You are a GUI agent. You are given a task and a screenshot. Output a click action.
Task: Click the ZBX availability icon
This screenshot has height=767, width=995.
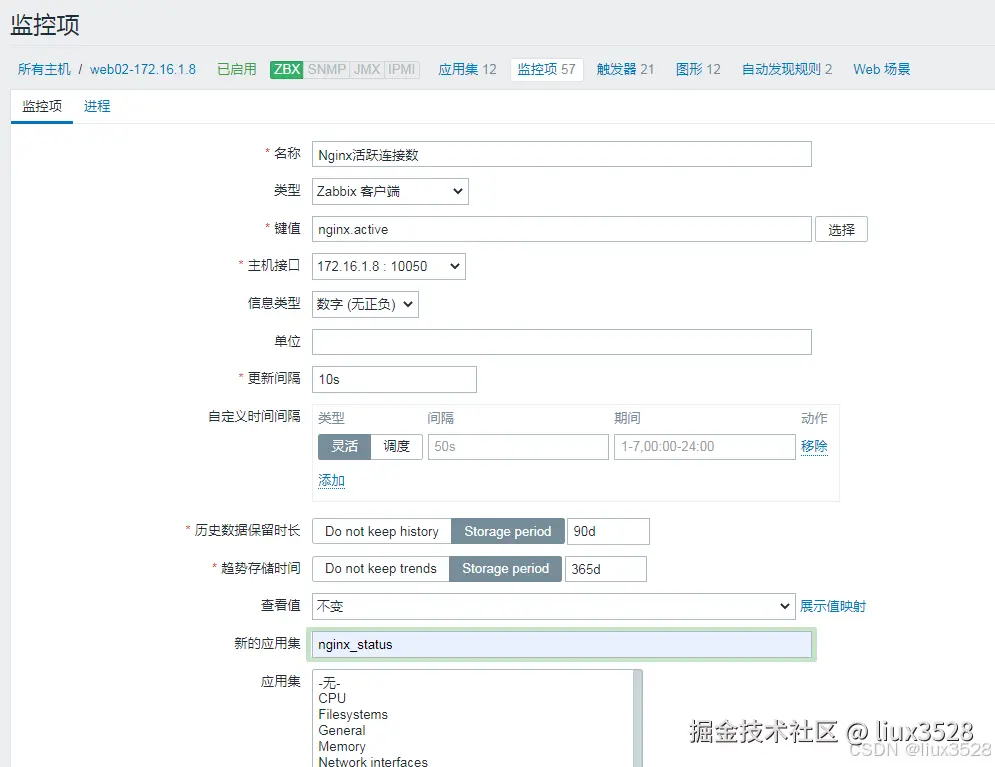click(285, 69)
